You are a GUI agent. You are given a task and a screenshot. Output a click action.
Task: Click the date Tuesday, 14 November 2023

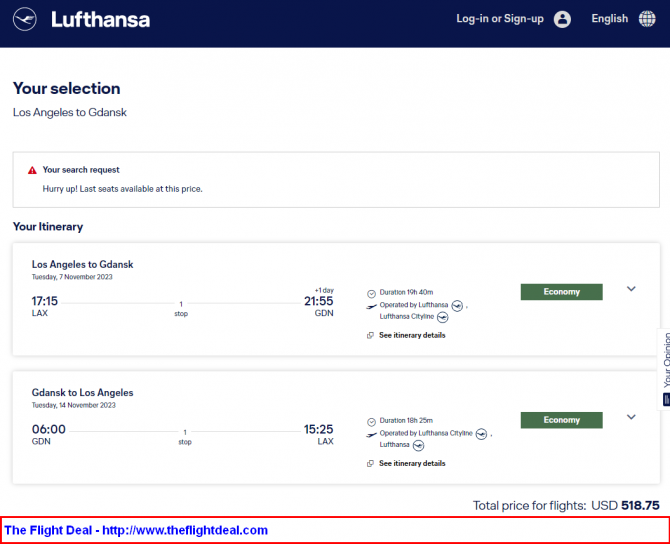point(73,405)
